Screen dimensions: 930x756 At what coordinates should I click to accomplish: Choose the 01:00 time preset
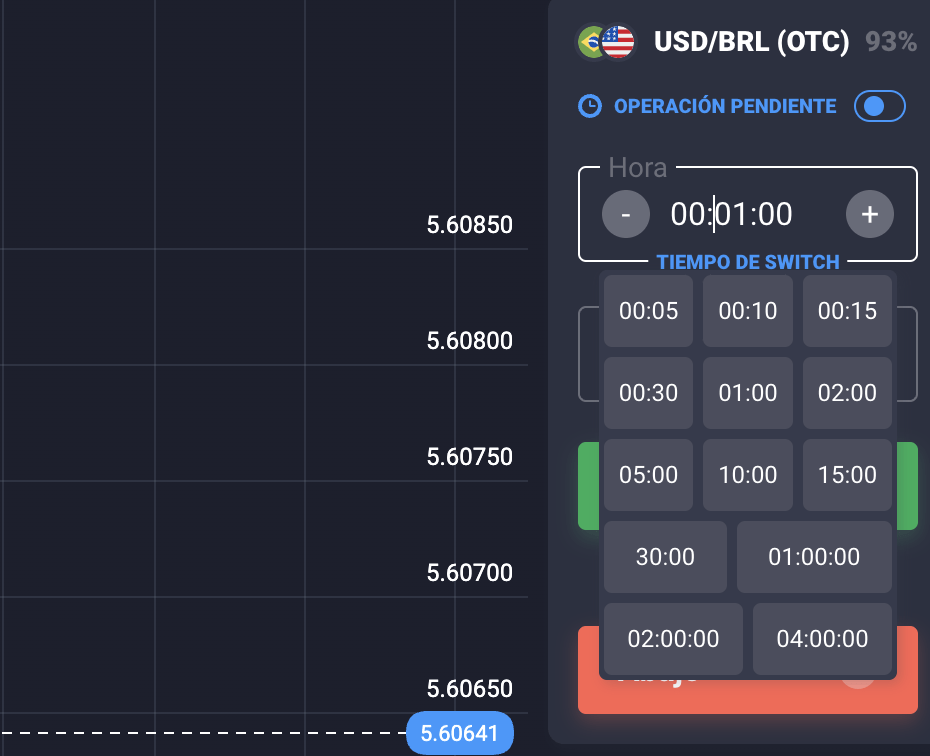click(747, 393)
